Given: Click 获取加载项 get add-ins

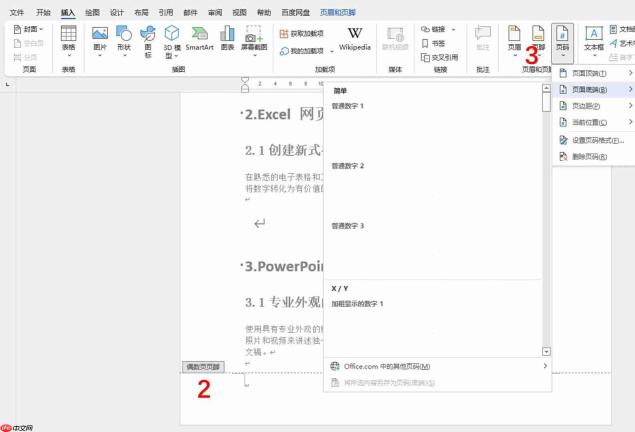Looking at the screenshot, I should click(301, 34).
